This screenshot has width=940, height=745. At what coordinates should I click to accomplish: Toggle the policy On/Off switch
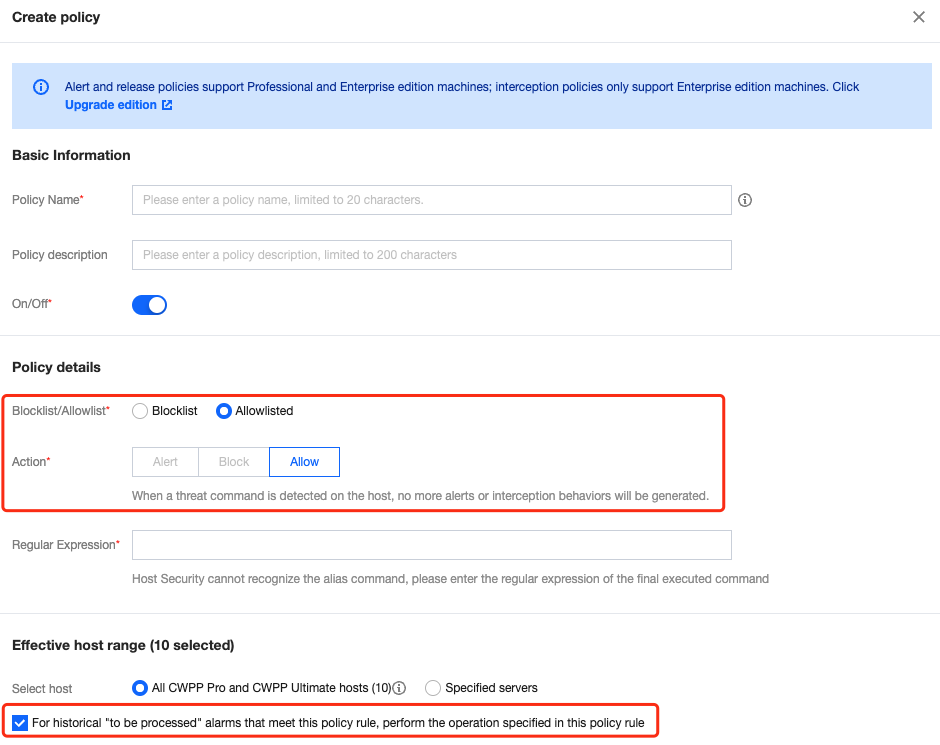[x=149, y=305]
